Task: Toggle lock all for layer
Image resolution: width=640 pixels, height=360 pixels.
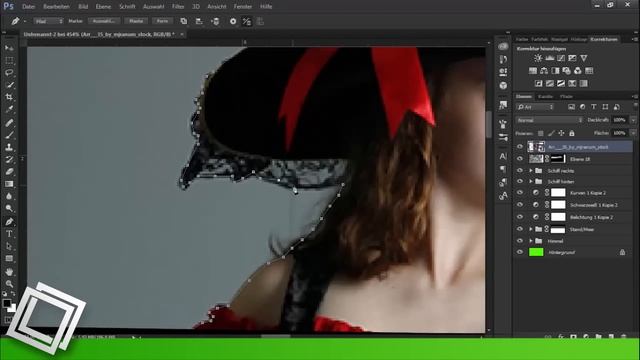Action: pos(572,133)
